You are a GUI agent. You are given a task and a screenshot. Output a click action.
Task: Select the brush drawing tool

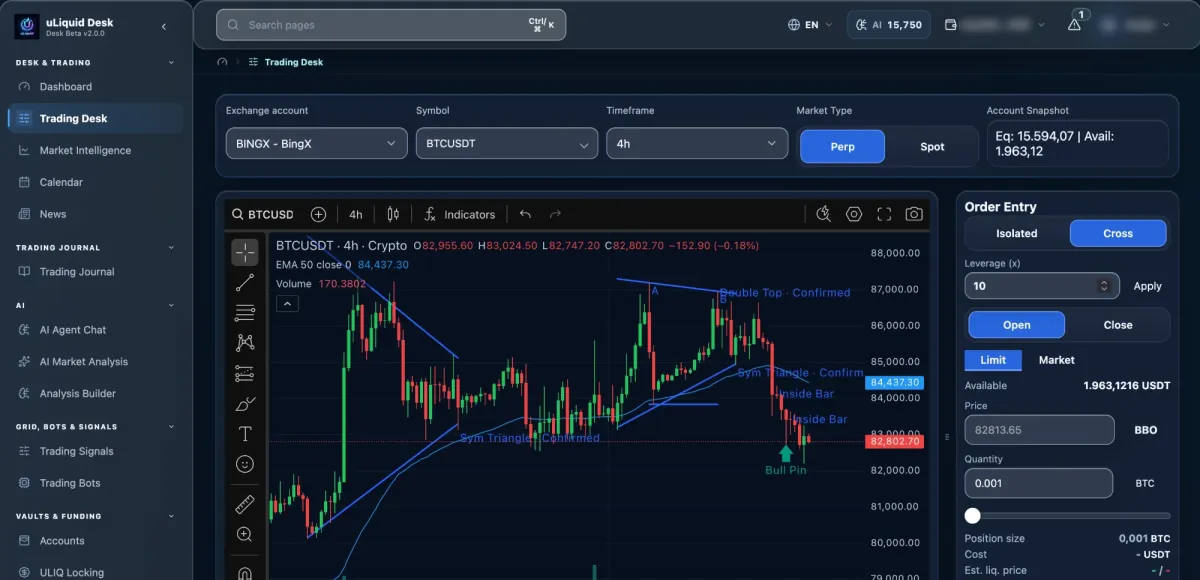245,404
